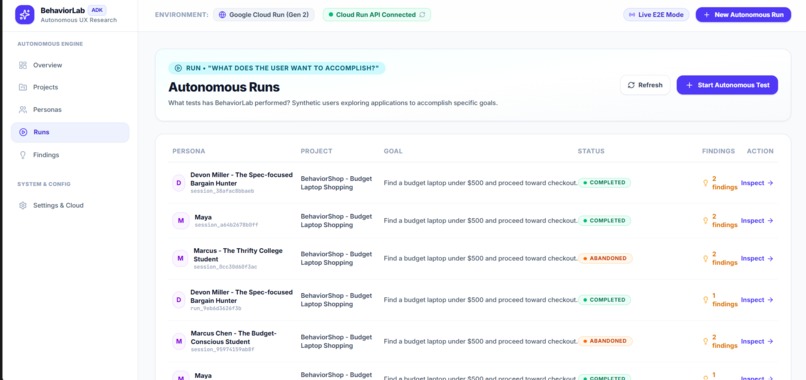Inspect run run_9eb6d3626f3b
Image resolution: width=806 pixels, height=380 pixels.
[x=757, y=300]
